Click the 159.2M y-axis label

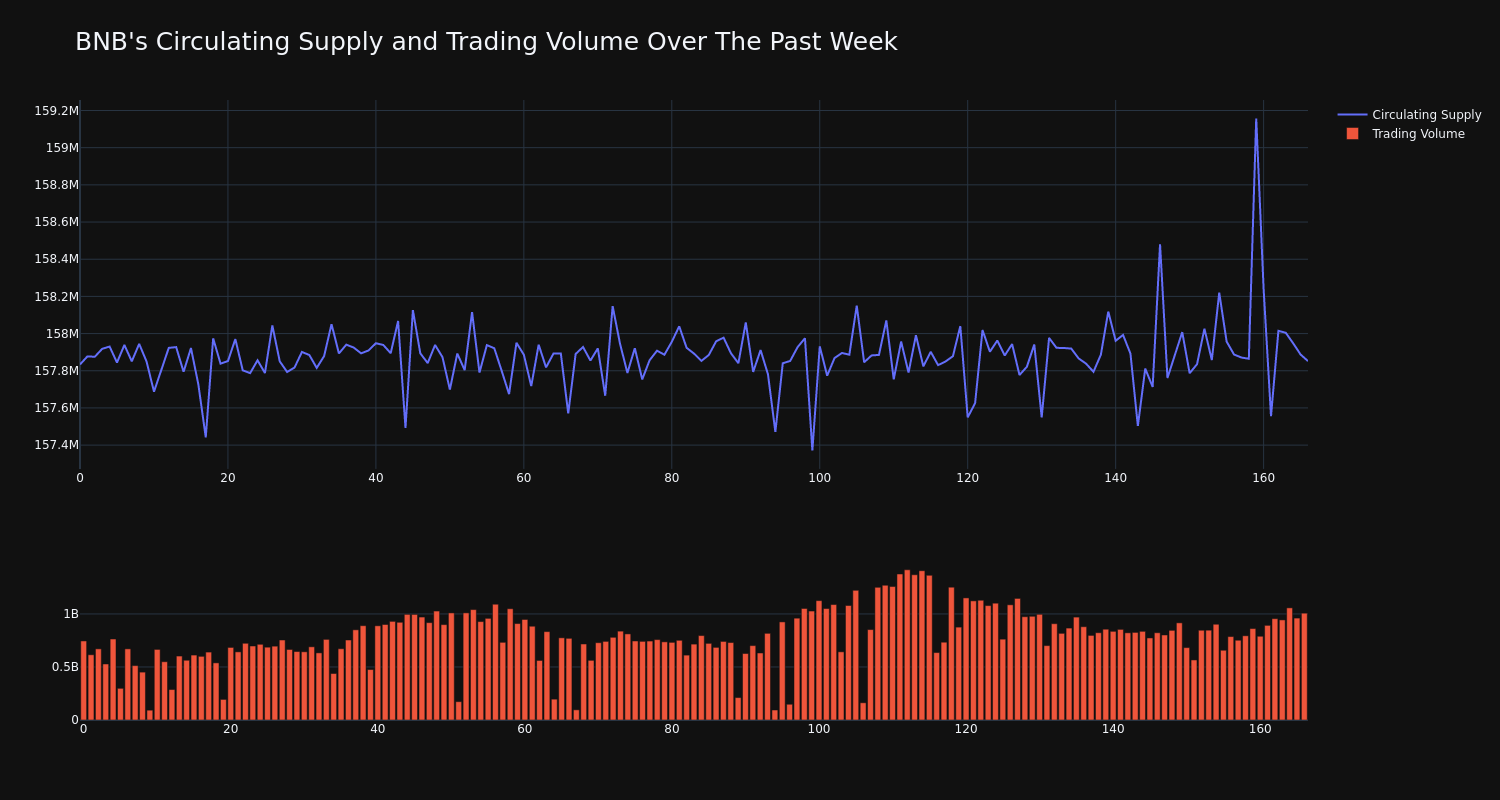coord(56,111)
